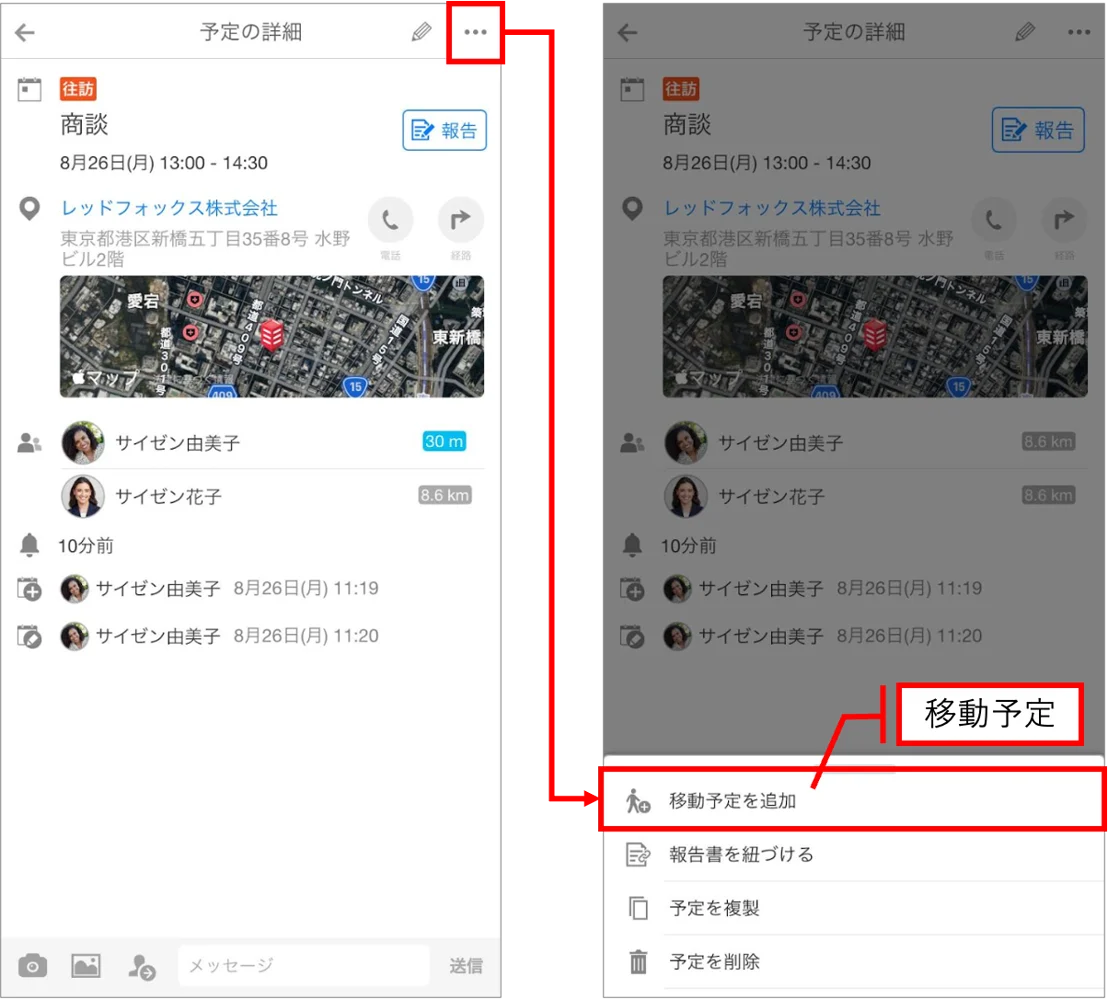Select participant サイゼン由美子 with 30 m badge
Image resolution: width=1108 pixels, height=999 pixels.
[272, 442]
